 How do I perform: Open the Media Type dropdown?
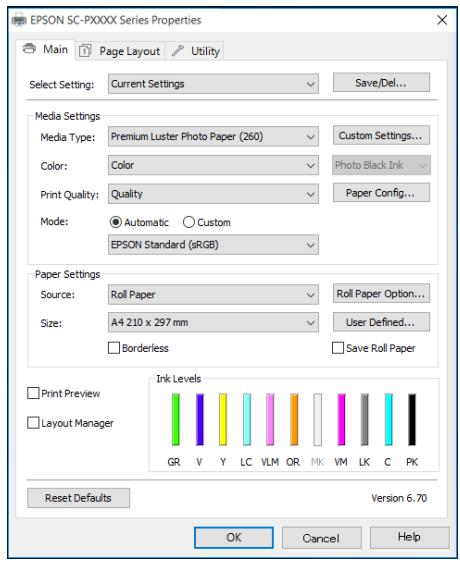(x=213, y=137)
